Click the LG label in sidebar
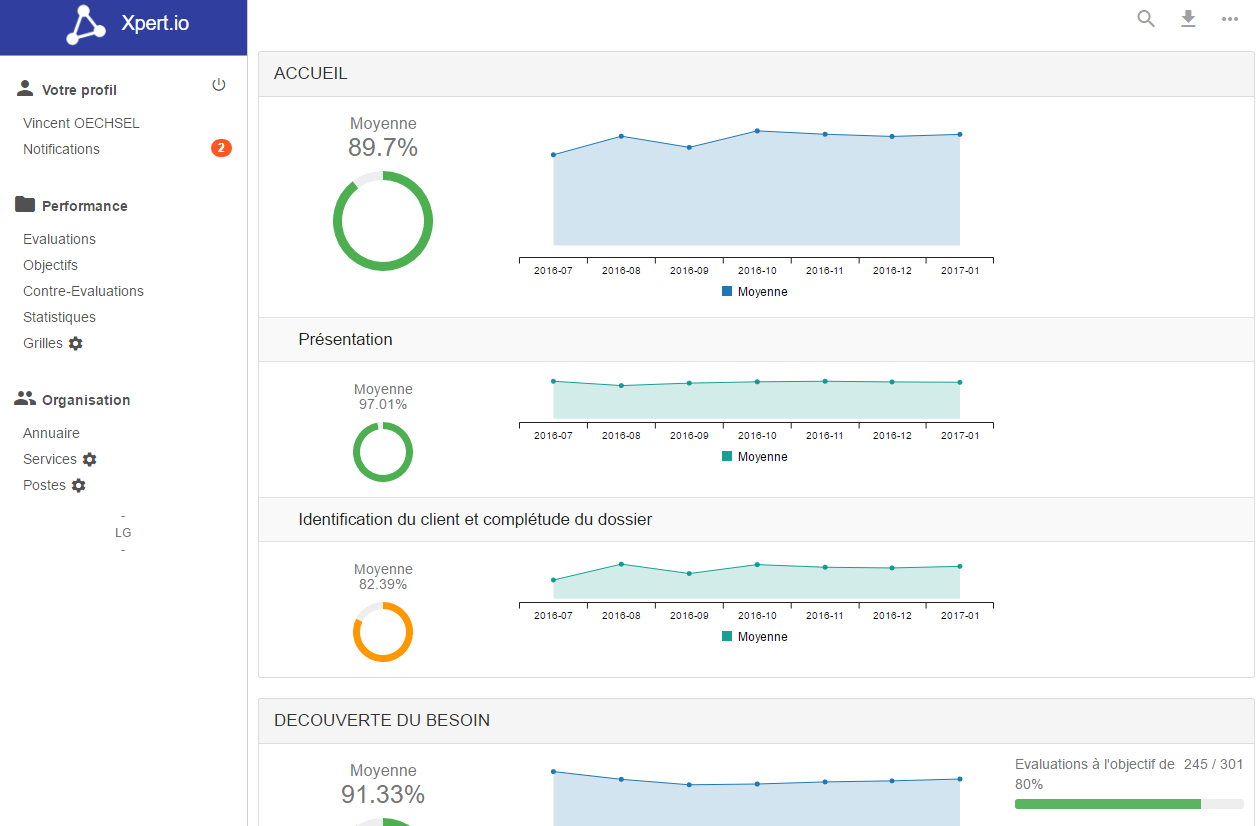The width and height of the screenshot is (1259, 826). (123, 533)
